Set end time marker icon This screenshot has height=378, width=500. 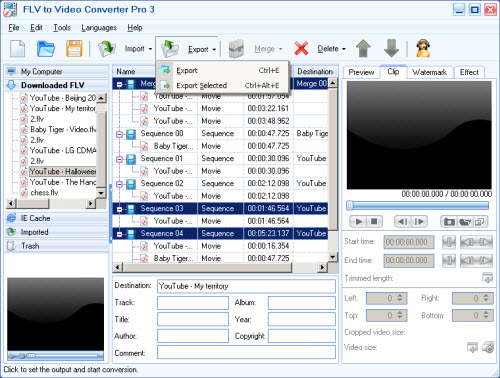tap(449, 261)
